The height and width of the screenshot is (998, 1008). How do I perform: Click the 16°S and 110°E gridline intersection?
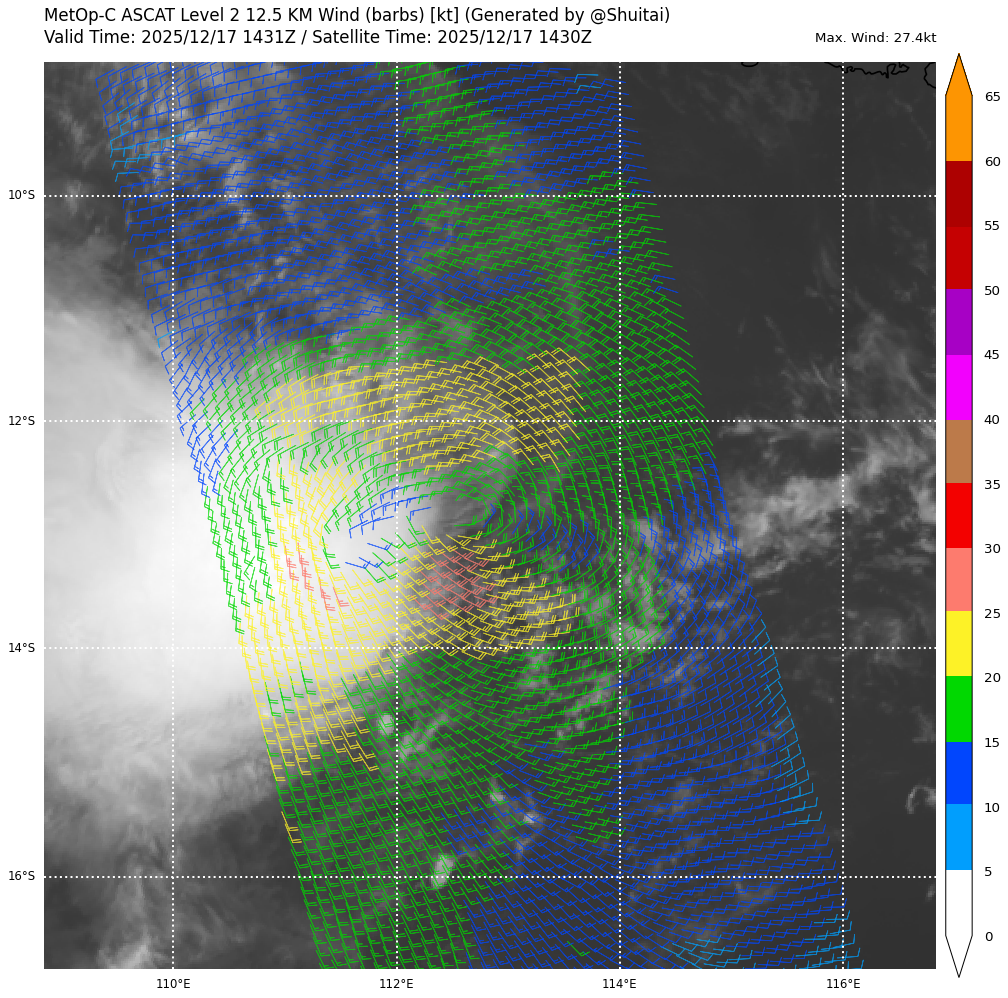173,877
